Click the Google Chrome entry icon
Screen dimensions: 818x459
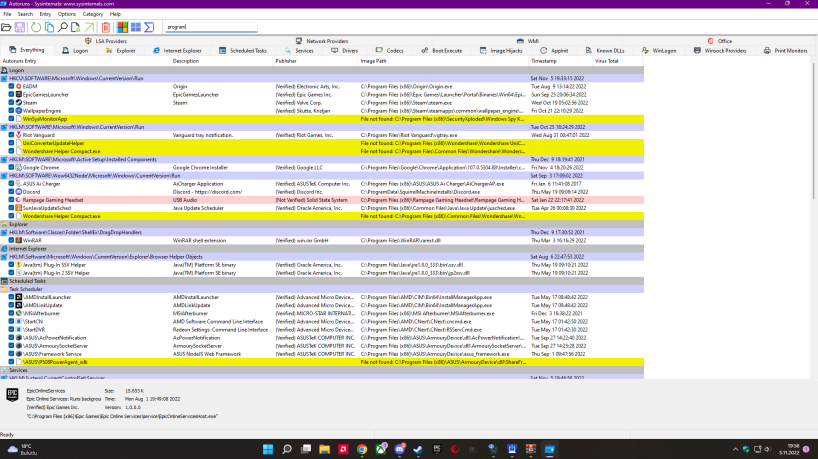pos(19,167)
